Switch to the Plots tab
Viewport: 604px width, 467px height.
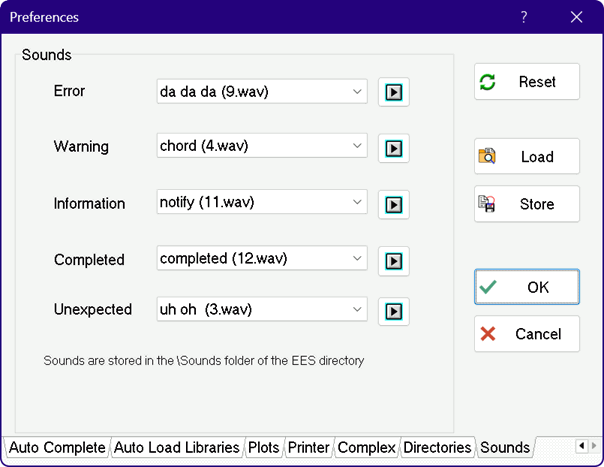coord(264,447)
